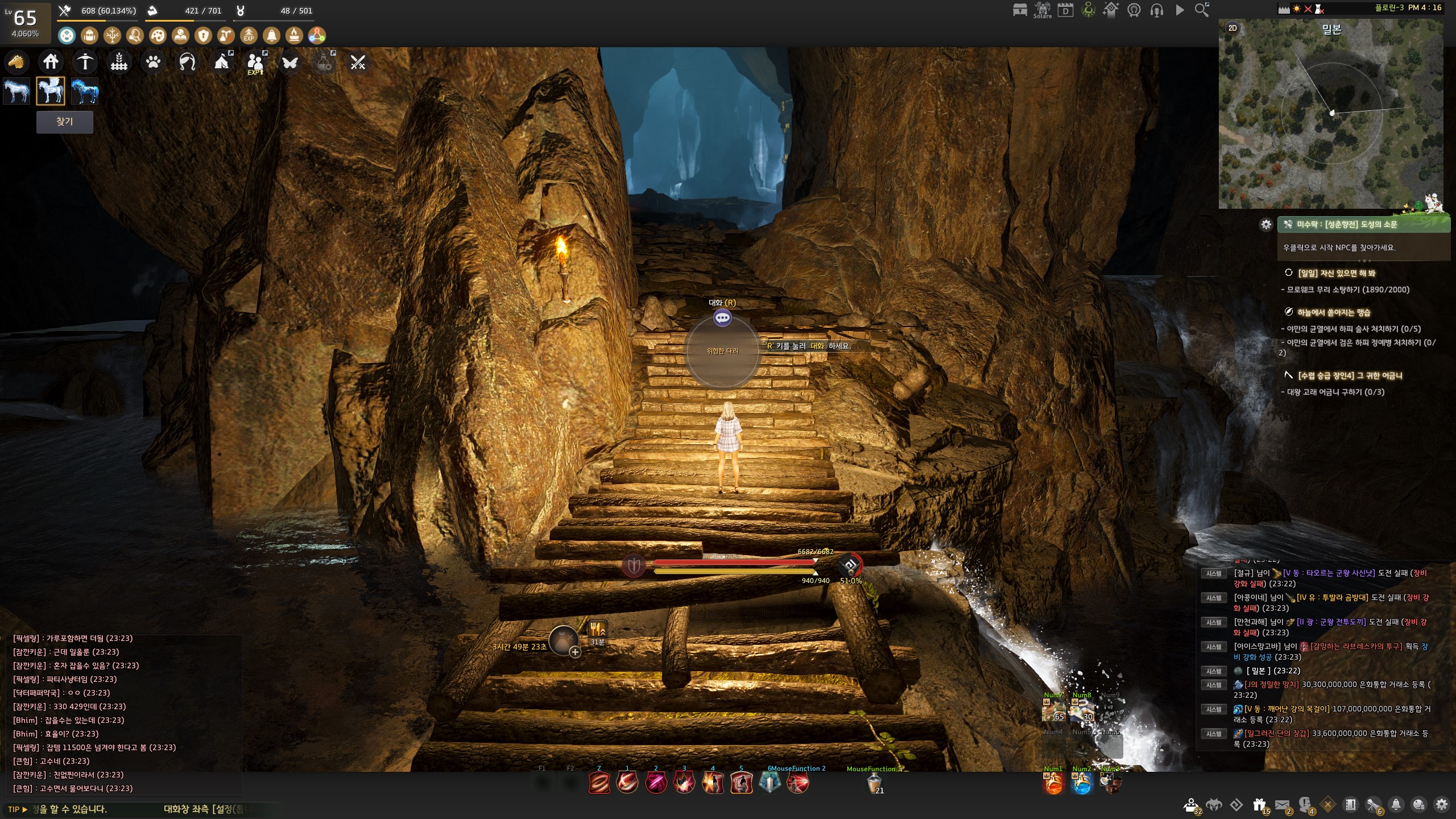Open the gift box with badge 15

[x=1259, y=805]
